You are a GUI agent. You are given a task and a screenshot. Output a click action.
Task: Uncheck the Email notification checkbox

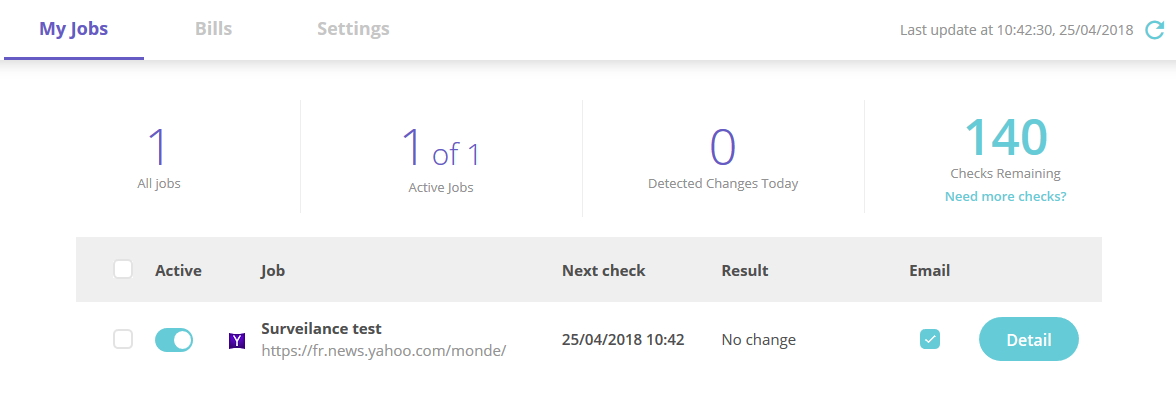(x=930, y=339)
